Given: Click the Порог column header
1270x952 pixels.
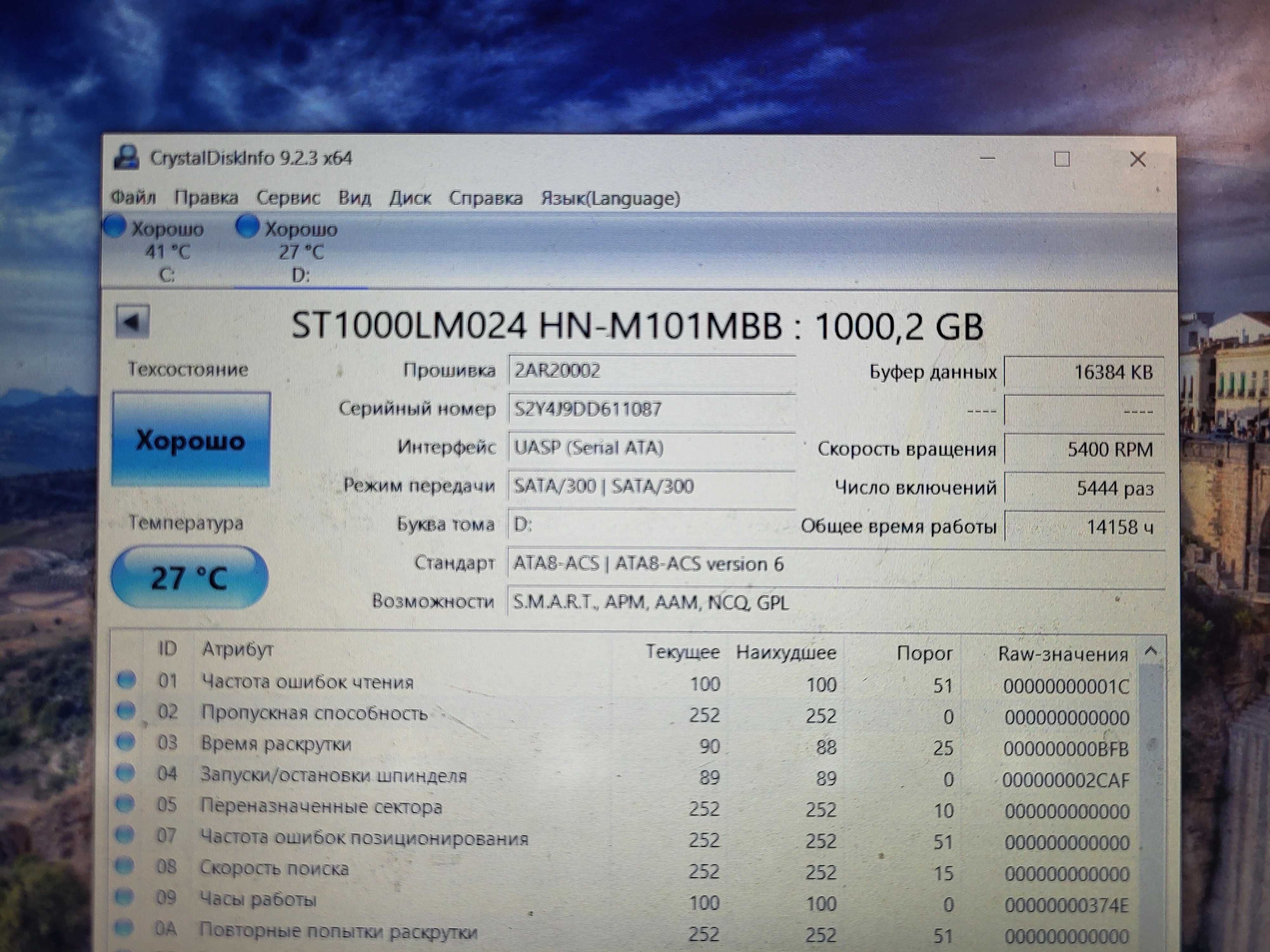Looking at the screenshot, I should tap(924, 653).
